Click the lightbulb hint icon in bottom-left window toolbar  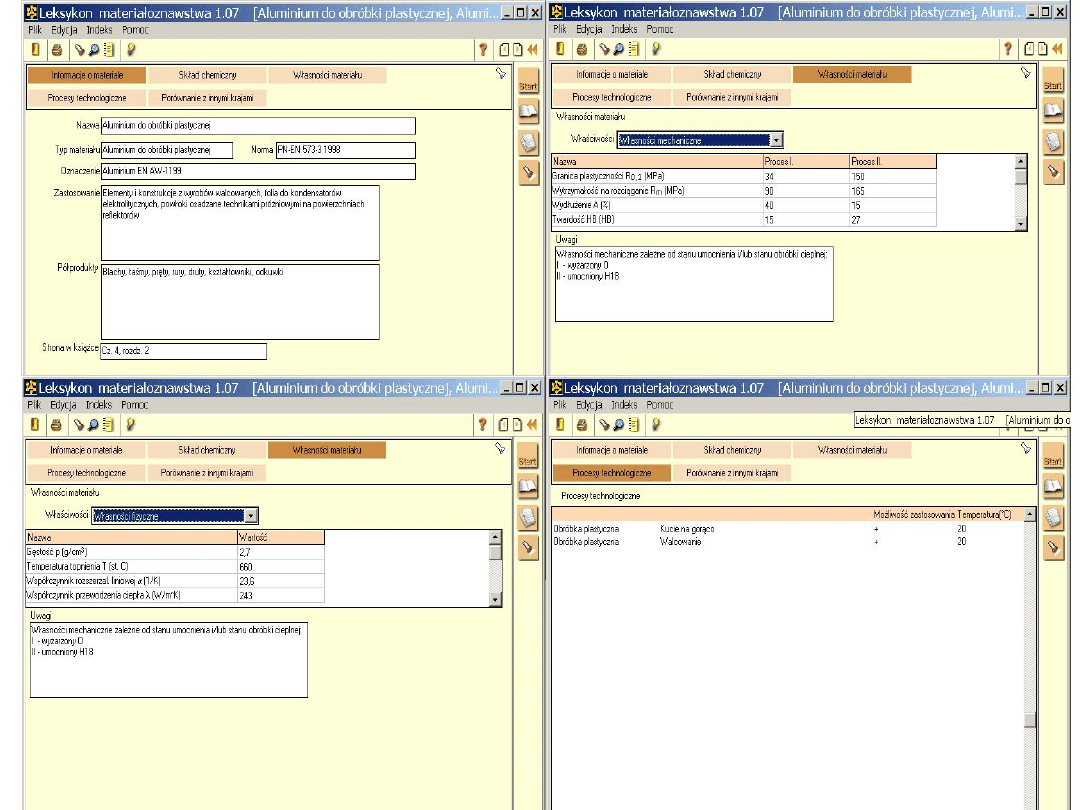(x=130, y=424)
